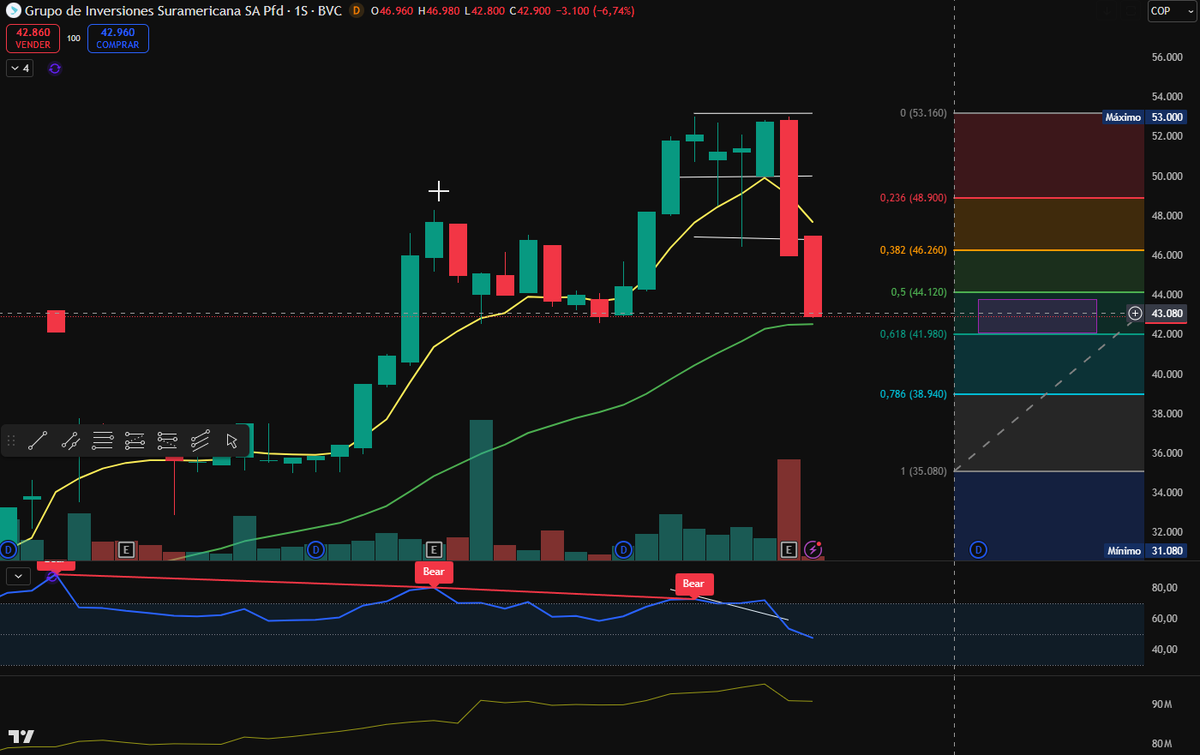
Task: Click the COMPRAR 42.960 buy button
Action: (x=117, y=39)
